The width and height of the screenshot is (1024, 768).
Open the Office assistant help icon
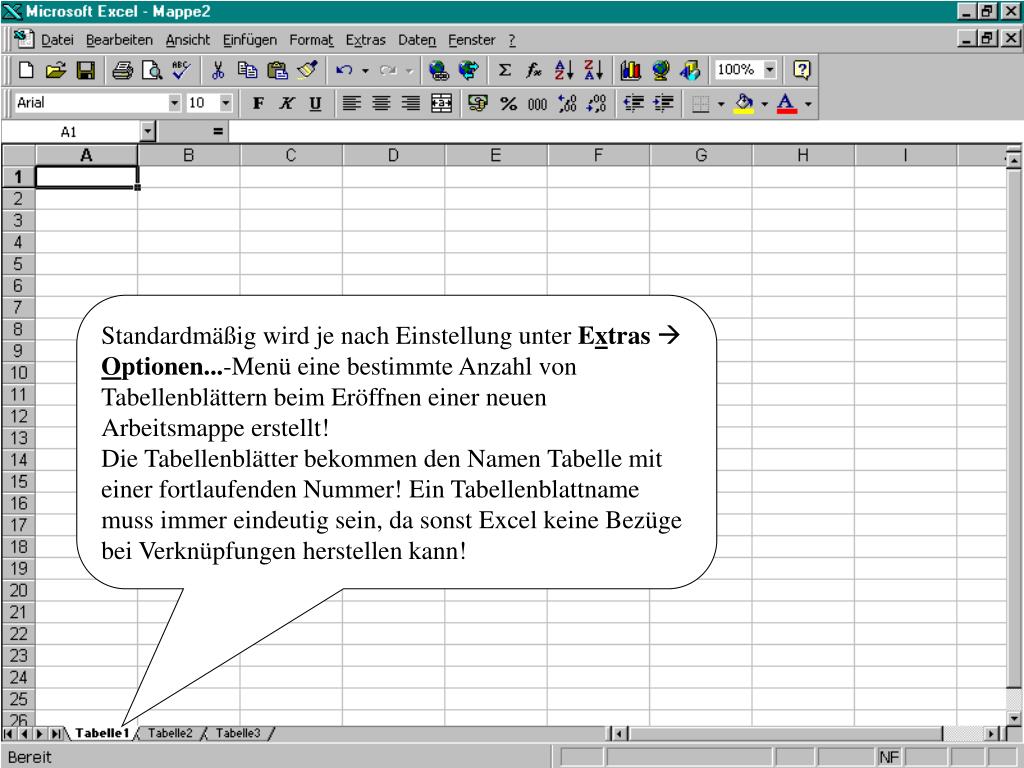pos(802,70)
